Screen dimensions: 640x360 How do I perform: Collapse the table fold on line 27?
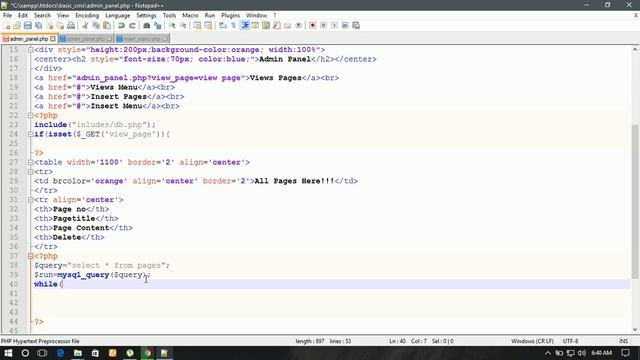click(x=31, y=162)
